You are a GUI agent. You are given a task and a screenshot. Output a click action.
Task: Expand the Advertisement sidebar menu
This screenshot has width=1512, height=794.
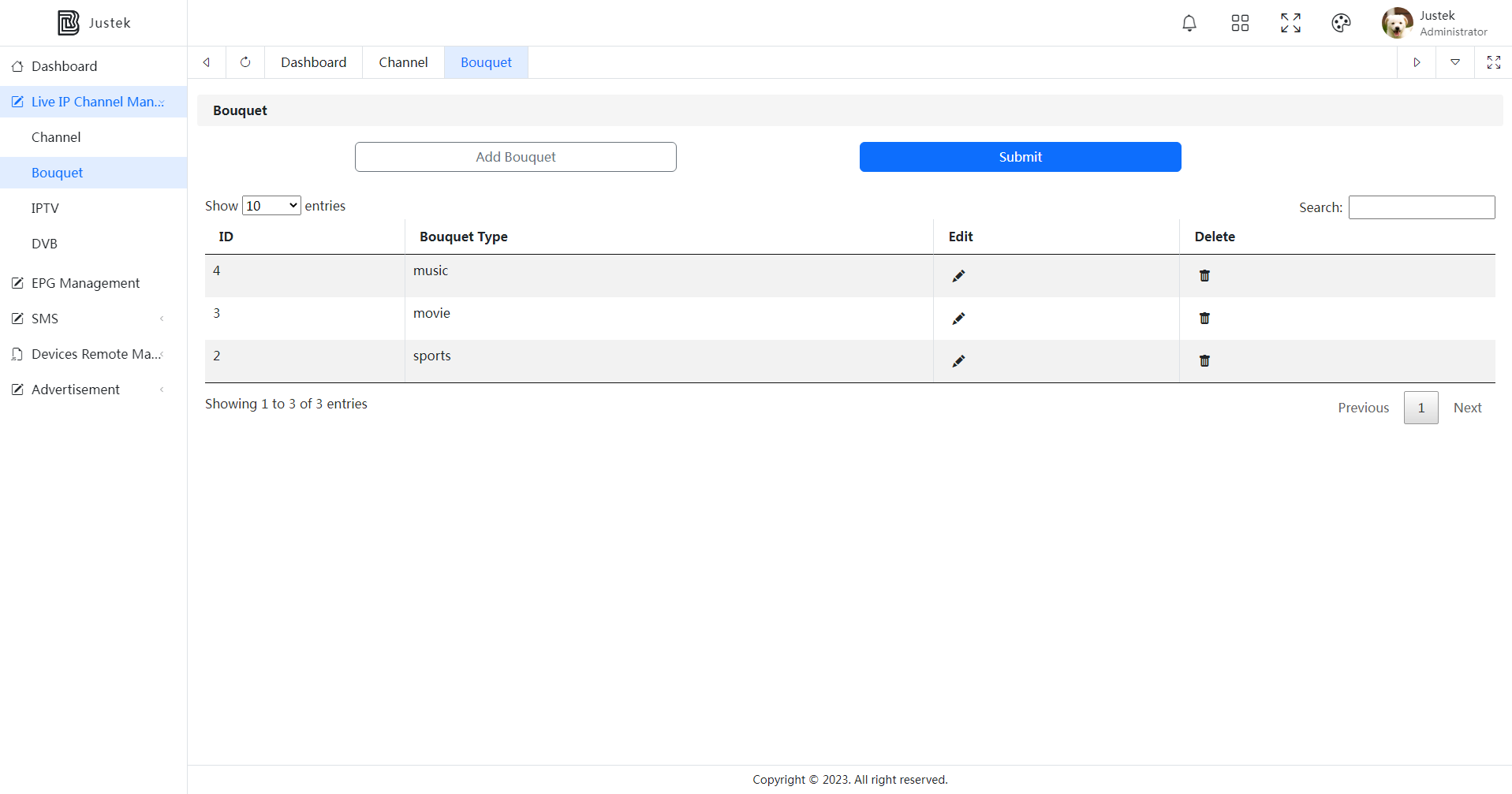click(x=93, y=390)
